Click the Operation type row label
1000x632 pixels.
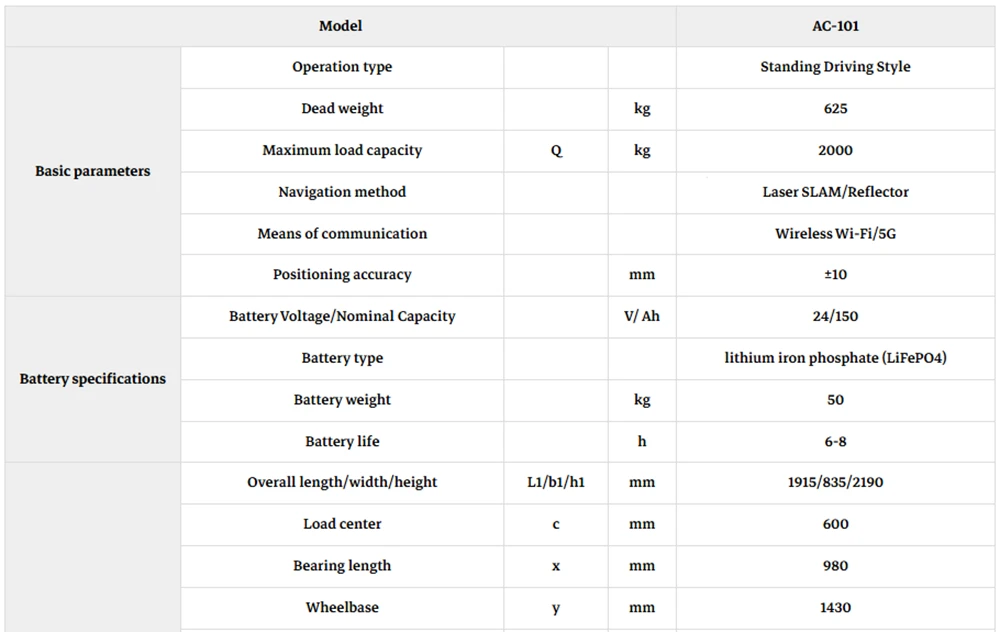[x=342, y=67]
